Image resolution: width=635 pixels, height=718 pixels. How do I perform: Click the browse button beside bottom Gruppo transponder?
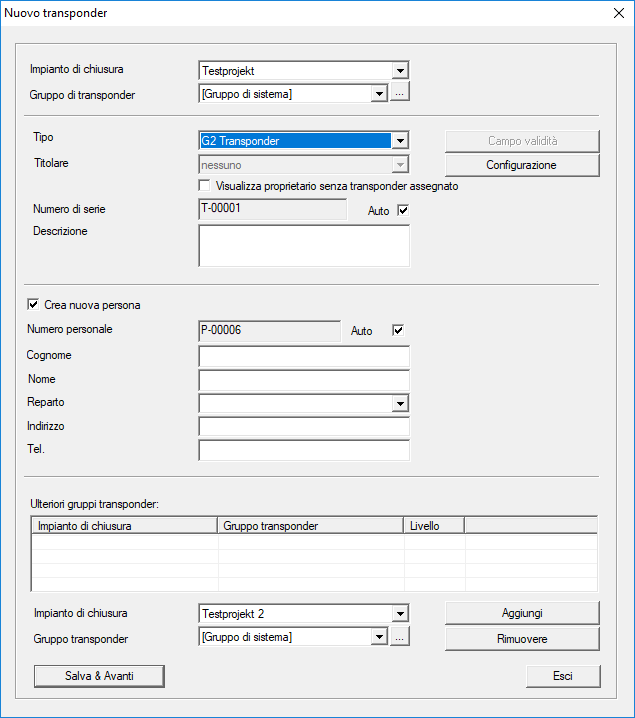tap(400, 637)
